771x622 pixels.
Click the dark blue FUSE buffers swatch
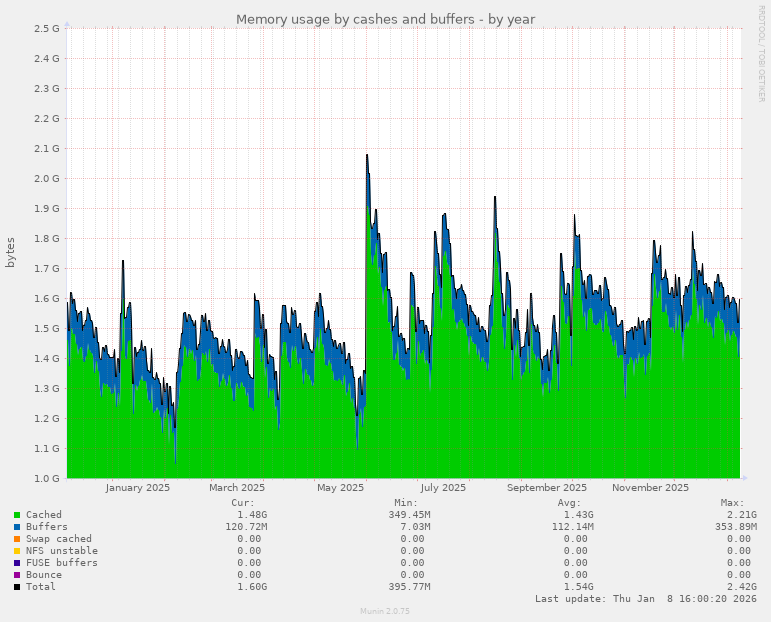coord(17,563)
